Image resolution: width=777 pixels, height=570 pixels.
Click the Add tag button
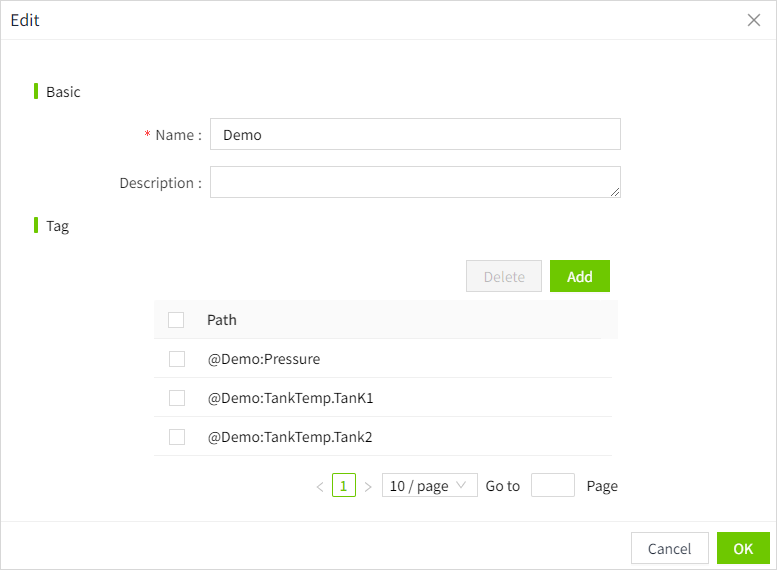tap(580, 277)
